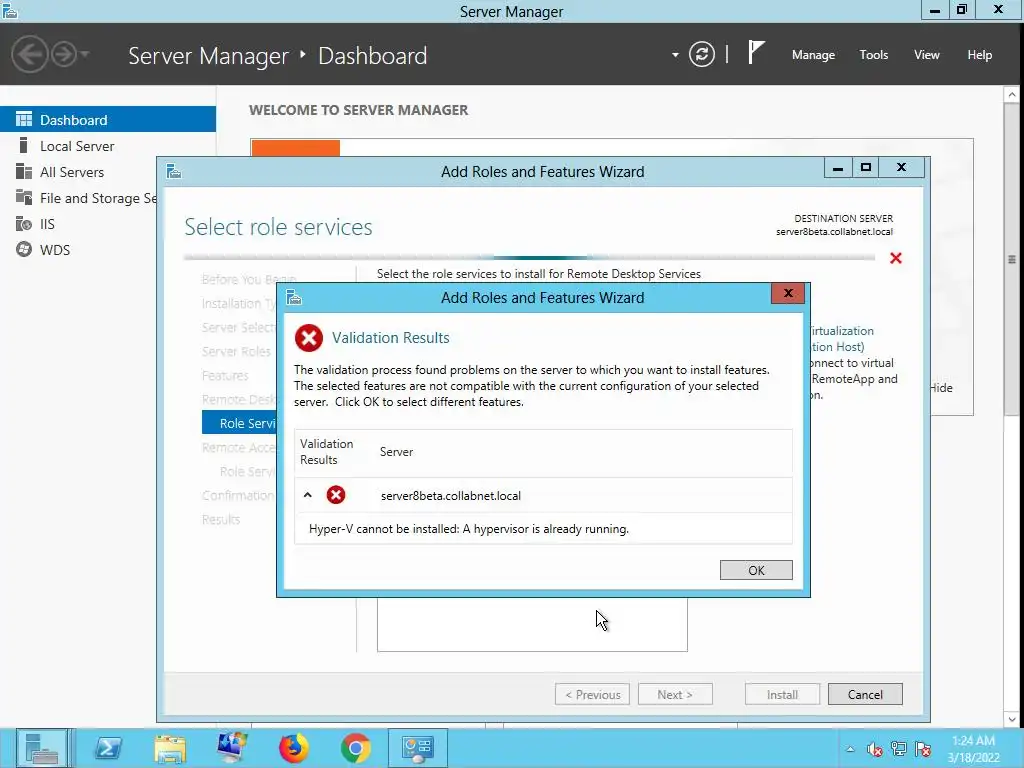Click the Server Manager title bar app icon
1024x768 pixels.
pos(10,11)
